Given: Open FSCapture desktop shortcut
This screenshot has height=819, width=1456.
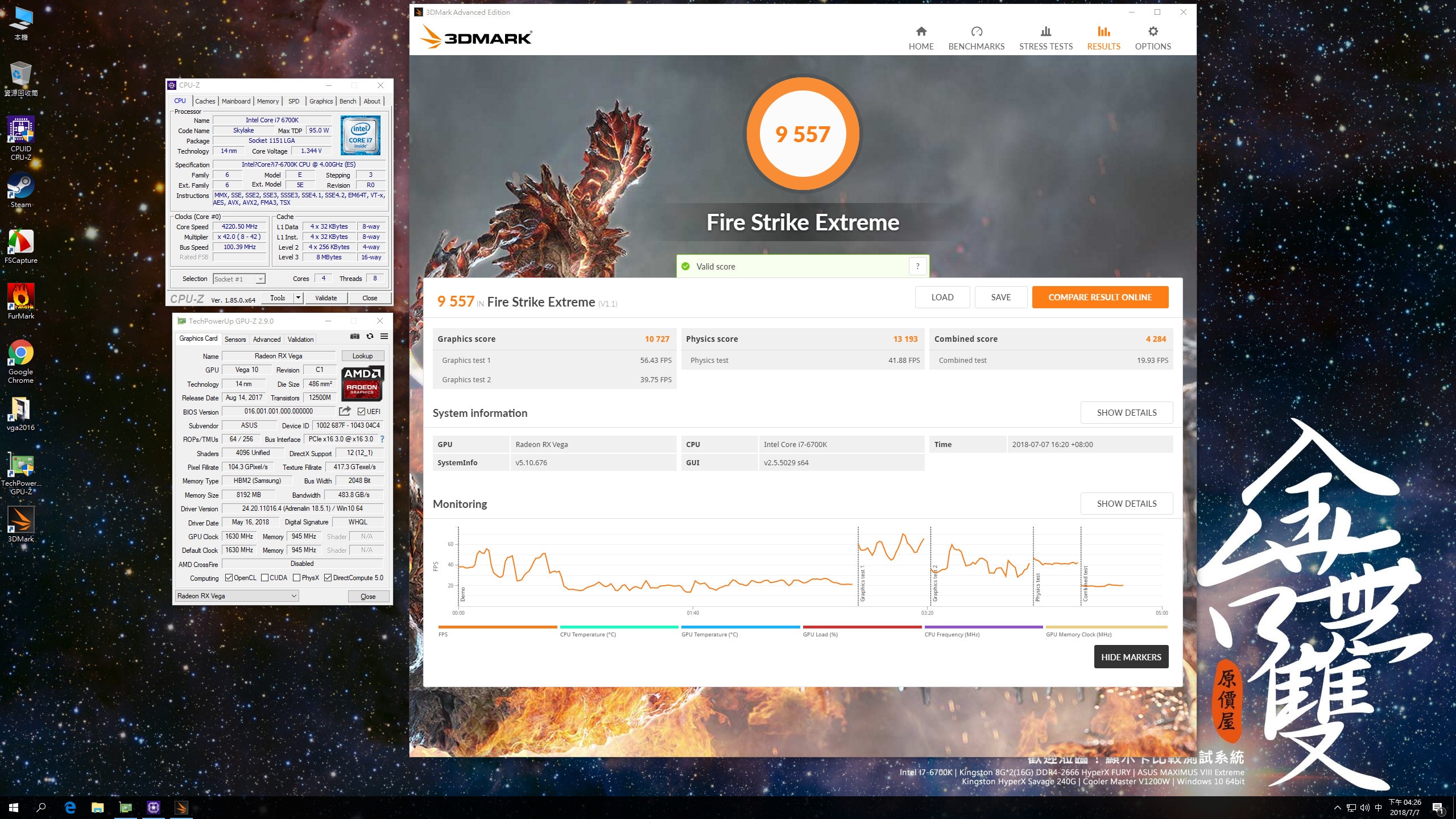Looking at the screenshot, I should [21, 247].
